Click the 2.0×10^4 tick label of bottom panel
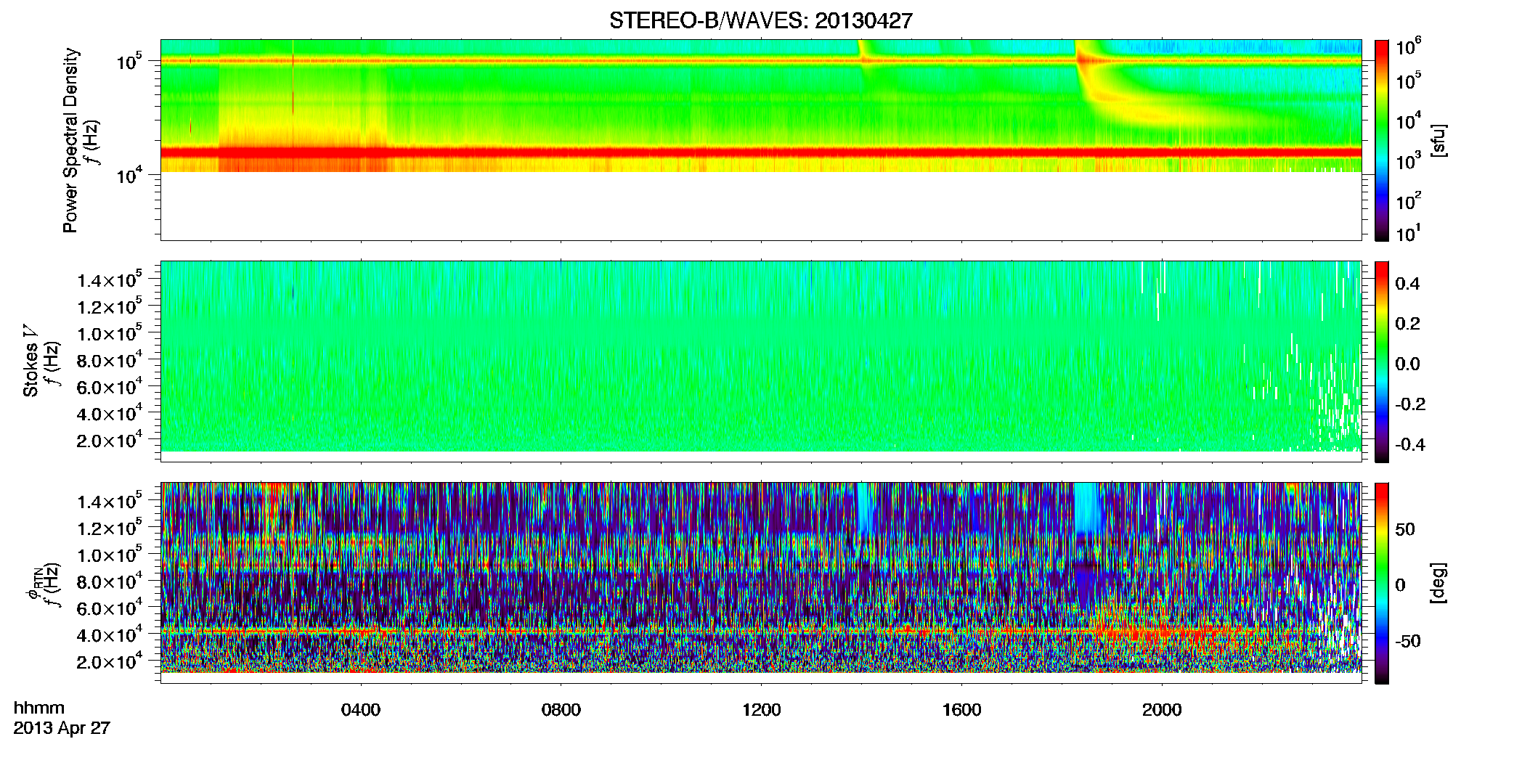This screenshot has width=1522, height=784. [x=109, y=661]
